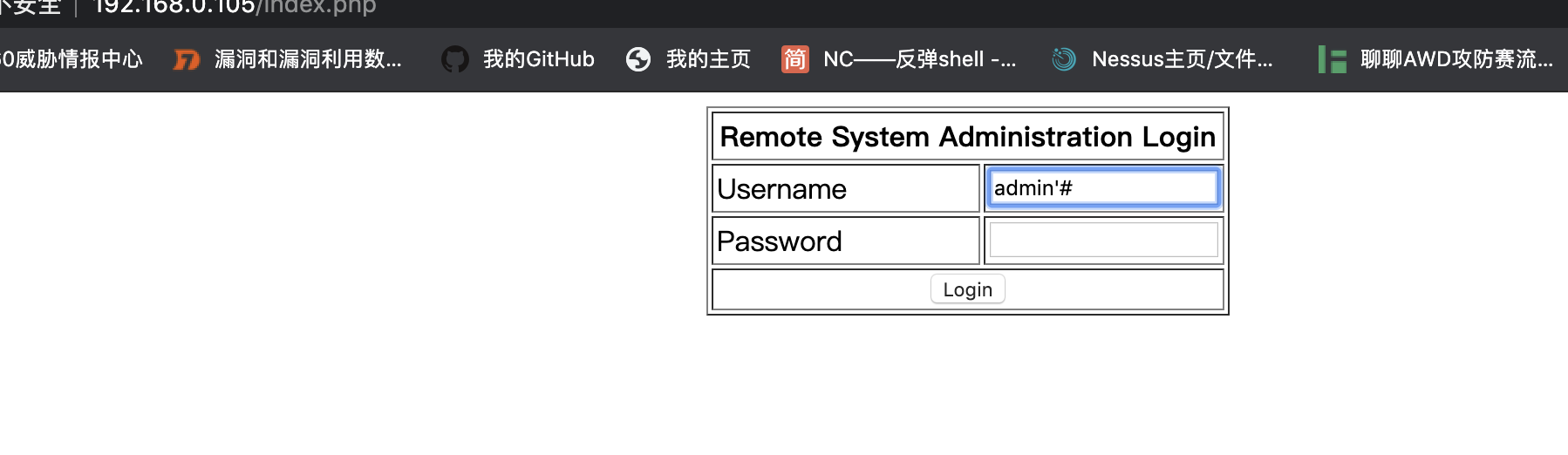
Task: Go to the 我的主页 bookmark
Action: tap(708, 59)
